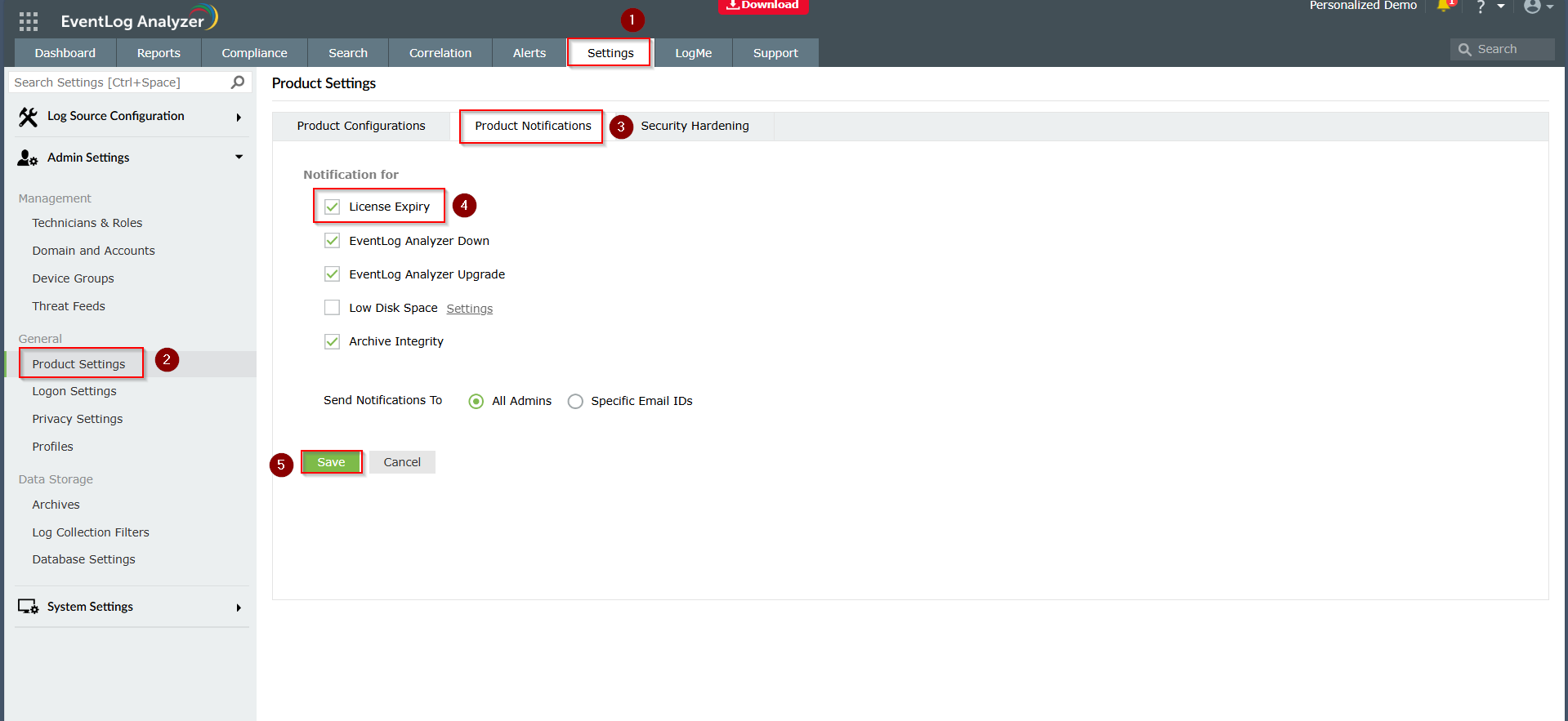Open the Dashboard tab
The width and height of the screenshot is (1568, 721).
click(65, 53)
